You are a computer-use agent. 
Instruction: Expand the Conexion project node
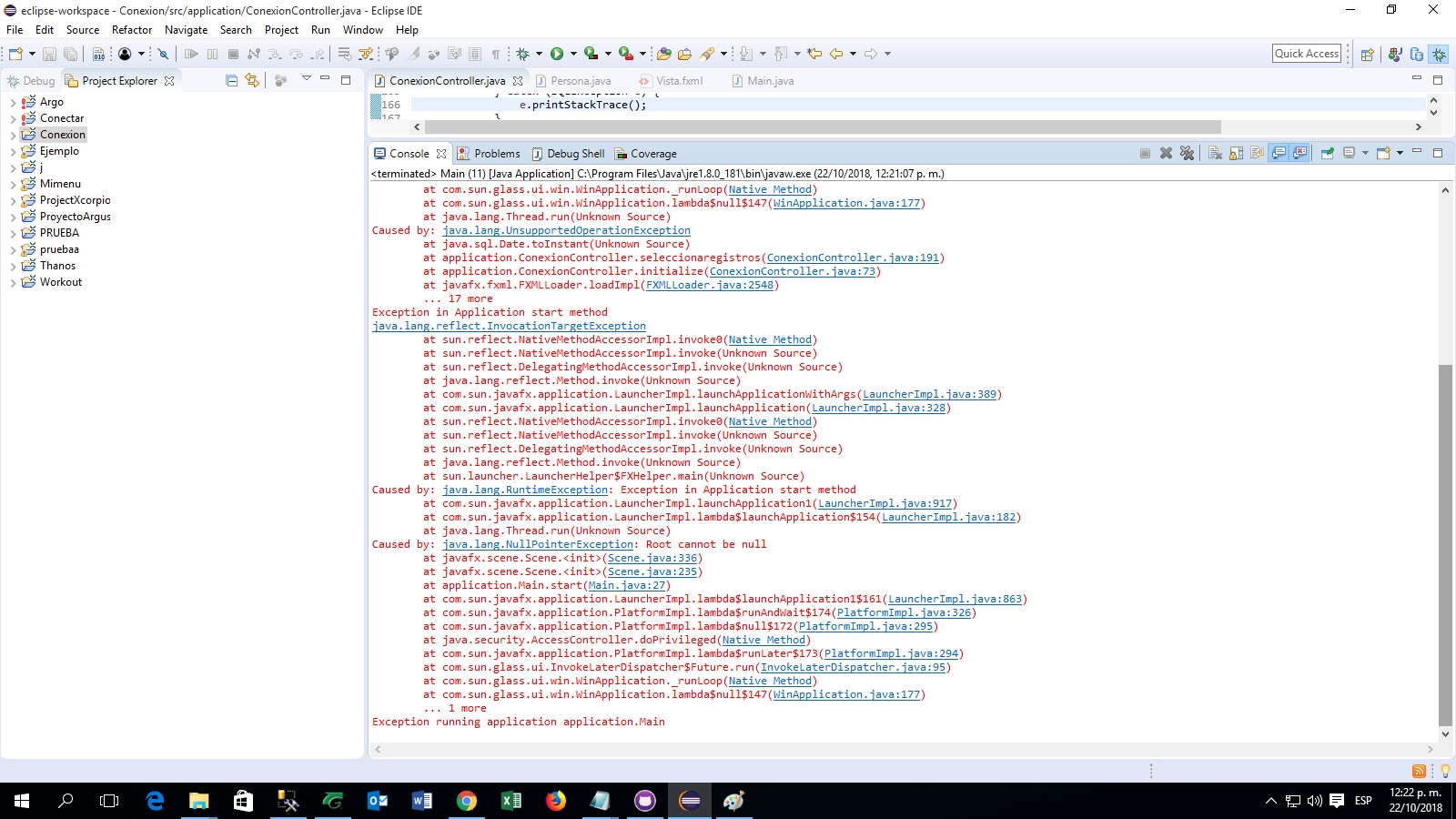point(12,134)
